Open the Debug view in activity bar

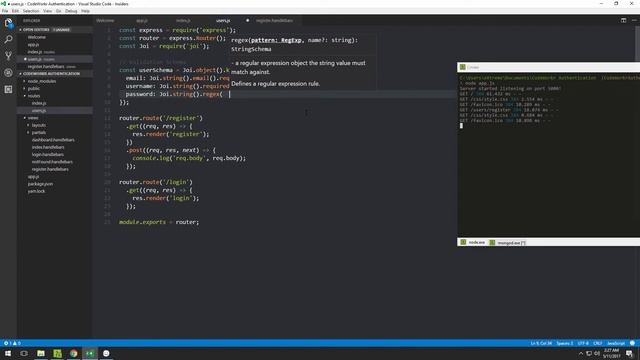pos(8,73)
